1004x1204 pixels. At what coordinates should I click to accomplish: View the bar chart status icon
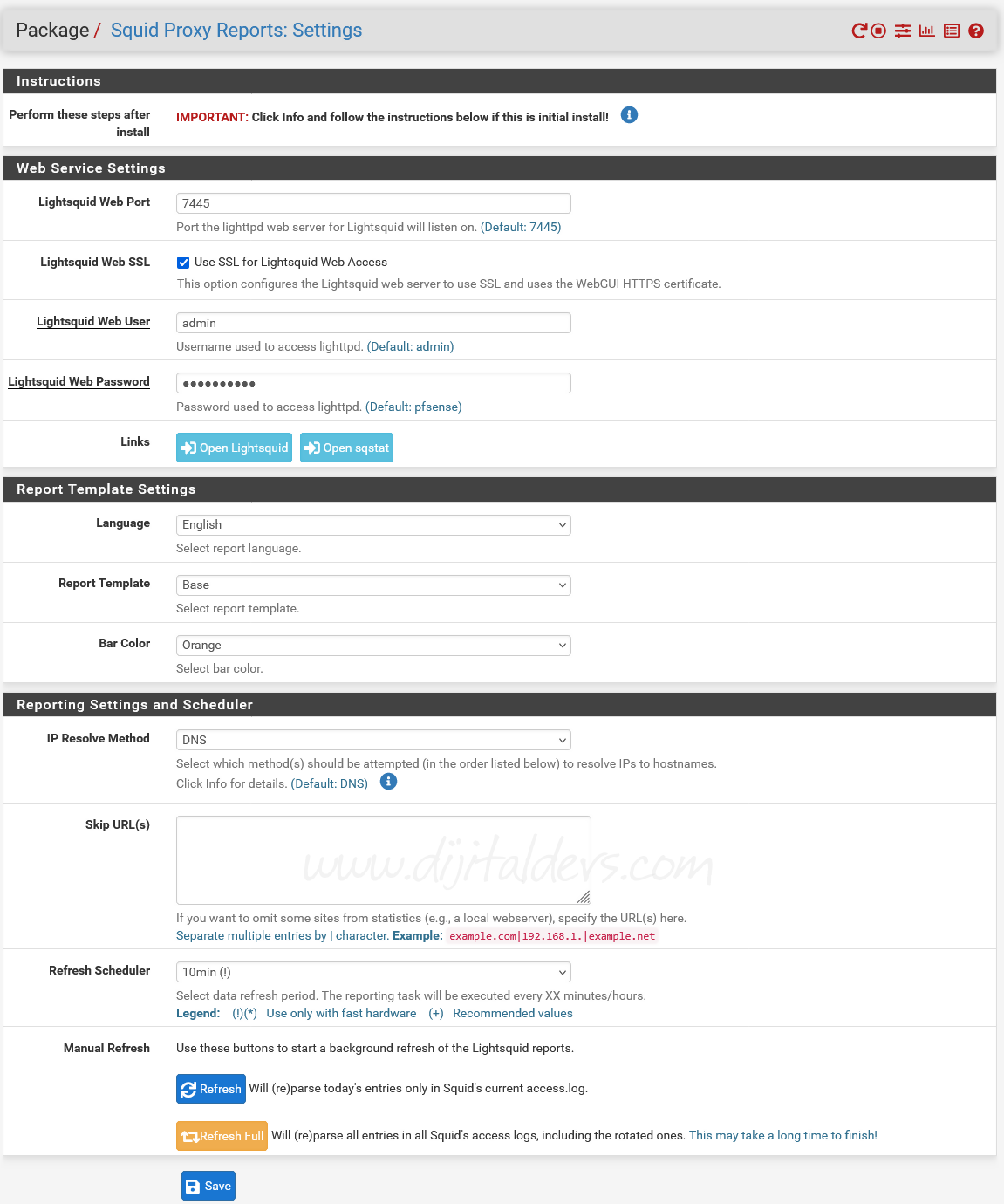(x=926, y=31)
